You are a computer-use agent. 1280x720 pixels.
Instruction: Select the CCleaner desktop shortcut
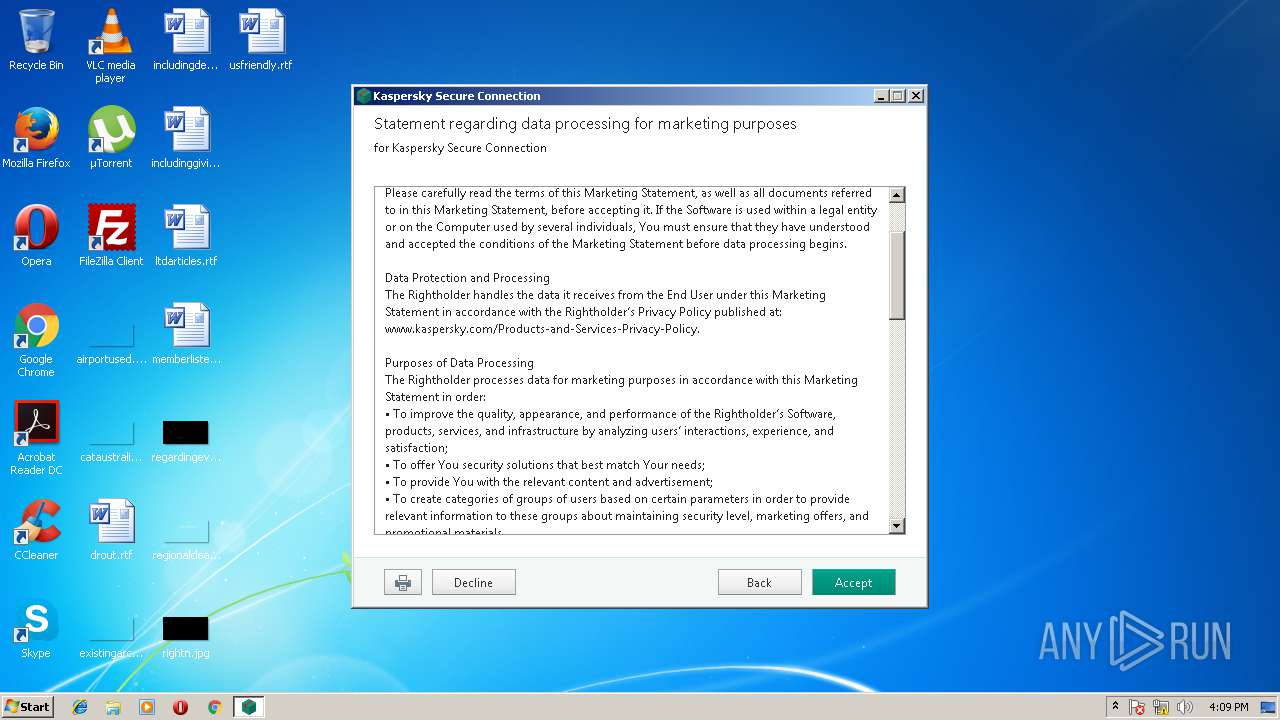point(36,530)
